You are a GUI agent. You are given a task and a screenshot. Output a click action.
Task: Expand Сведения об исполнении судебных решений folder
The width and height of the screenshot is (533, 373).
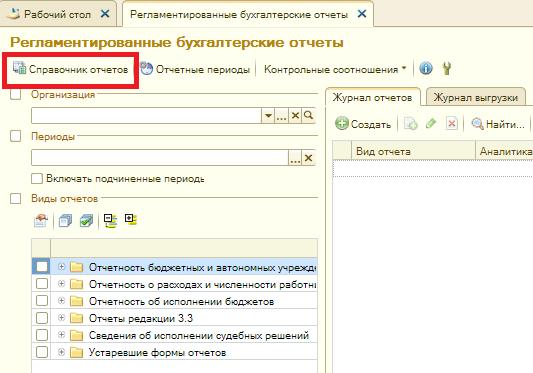pyautogui.click(x=61, y=335)
